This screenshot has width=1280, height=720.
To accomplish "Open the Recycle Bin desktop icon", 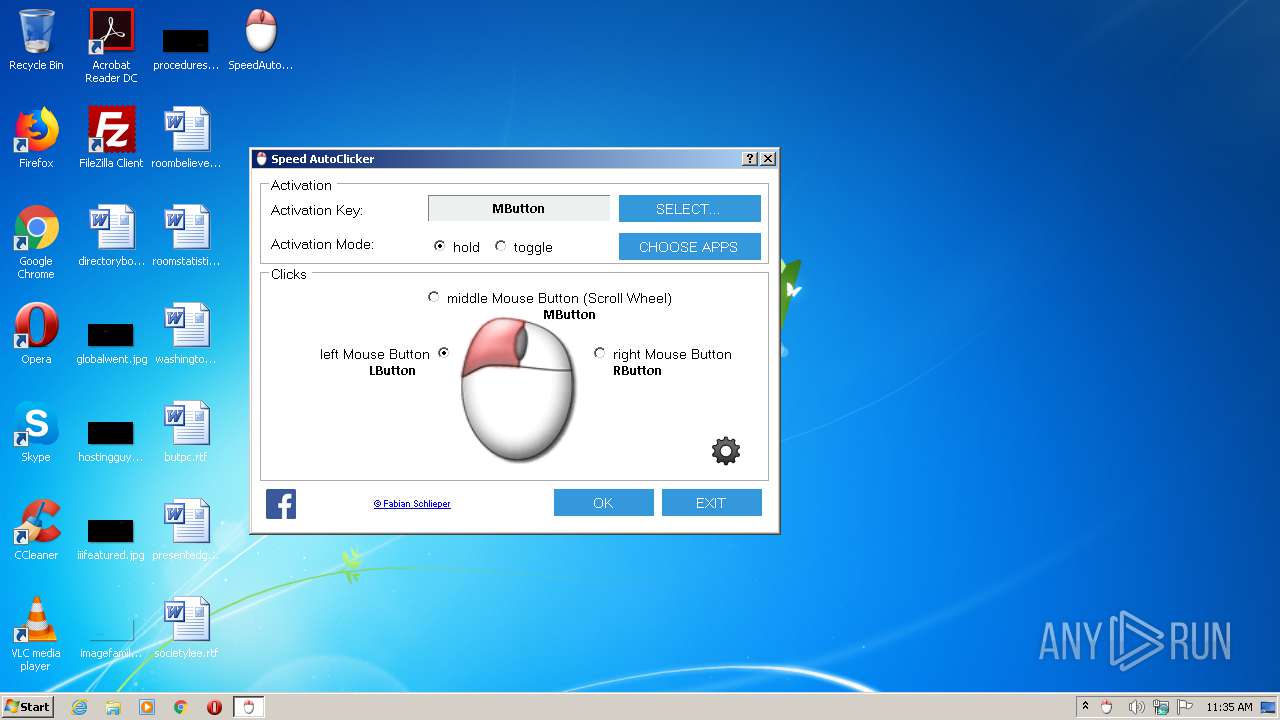I will (36, 40).
